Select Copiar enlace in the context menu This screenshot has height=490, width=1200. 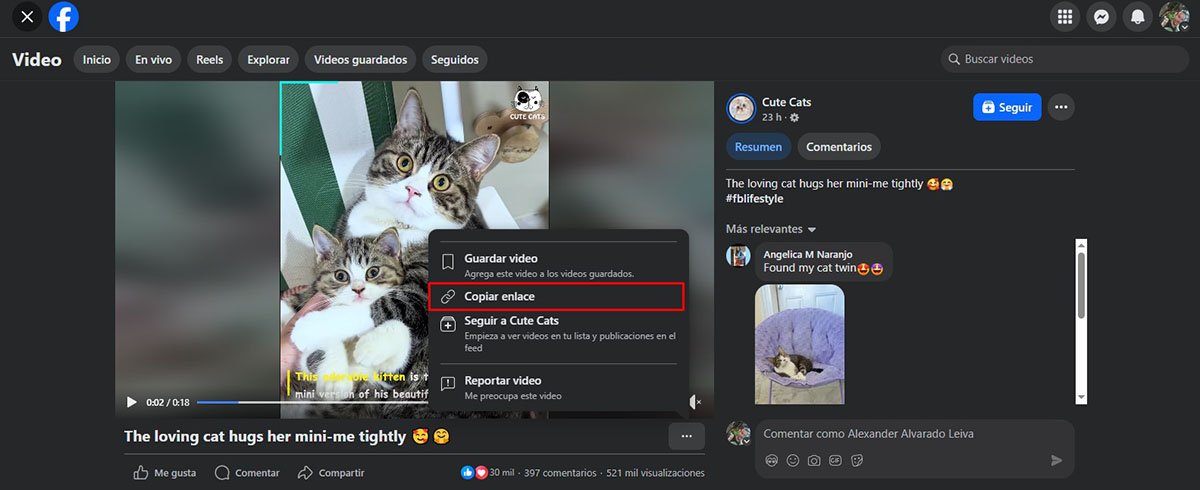pyautogui.click(x=556, y=296)
